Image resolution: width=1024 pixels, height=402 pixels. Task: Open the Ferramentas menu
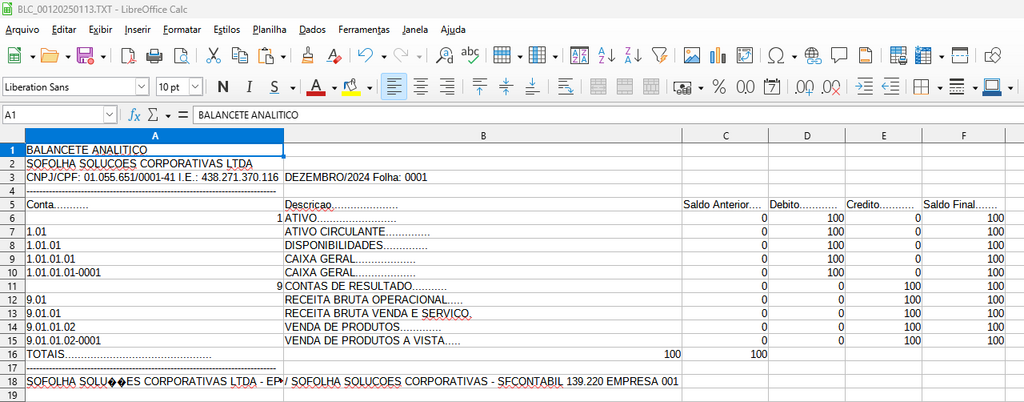[x=363, y=30]
